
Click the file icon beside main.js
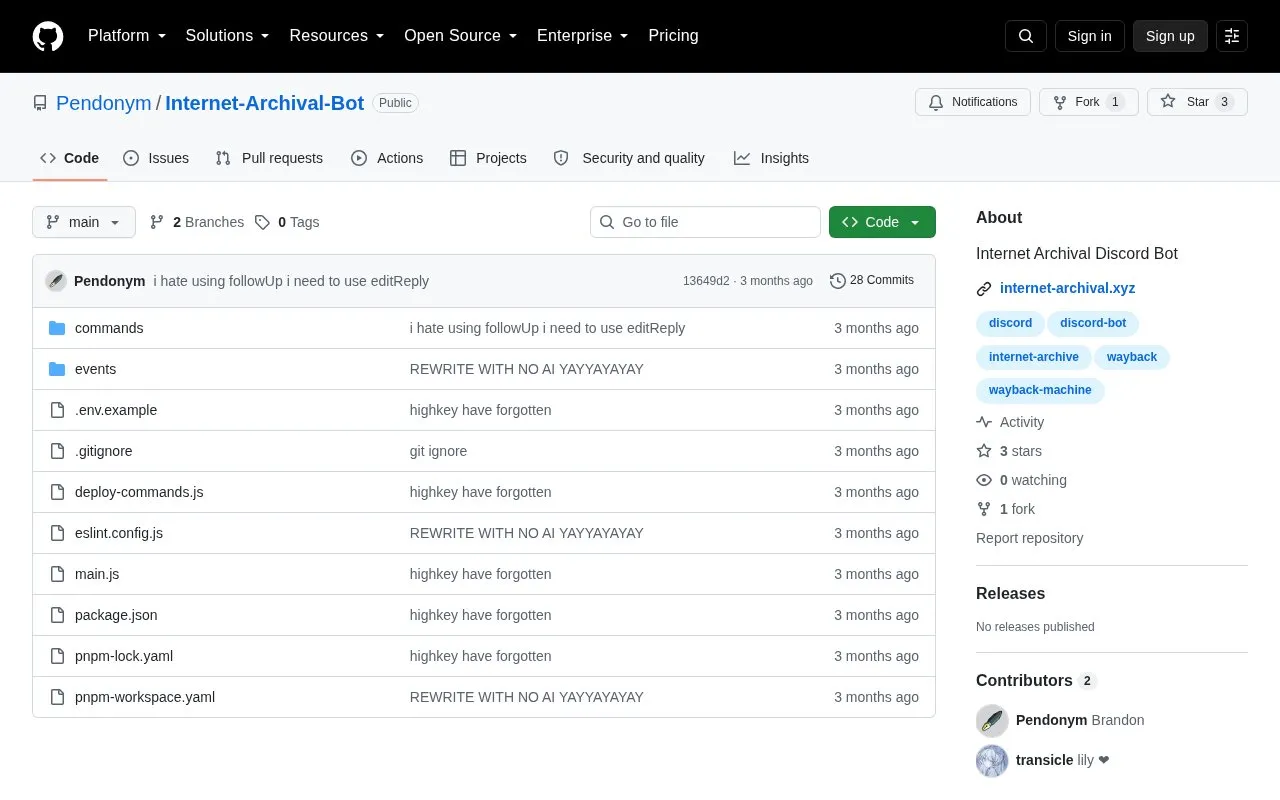point(57,574)
